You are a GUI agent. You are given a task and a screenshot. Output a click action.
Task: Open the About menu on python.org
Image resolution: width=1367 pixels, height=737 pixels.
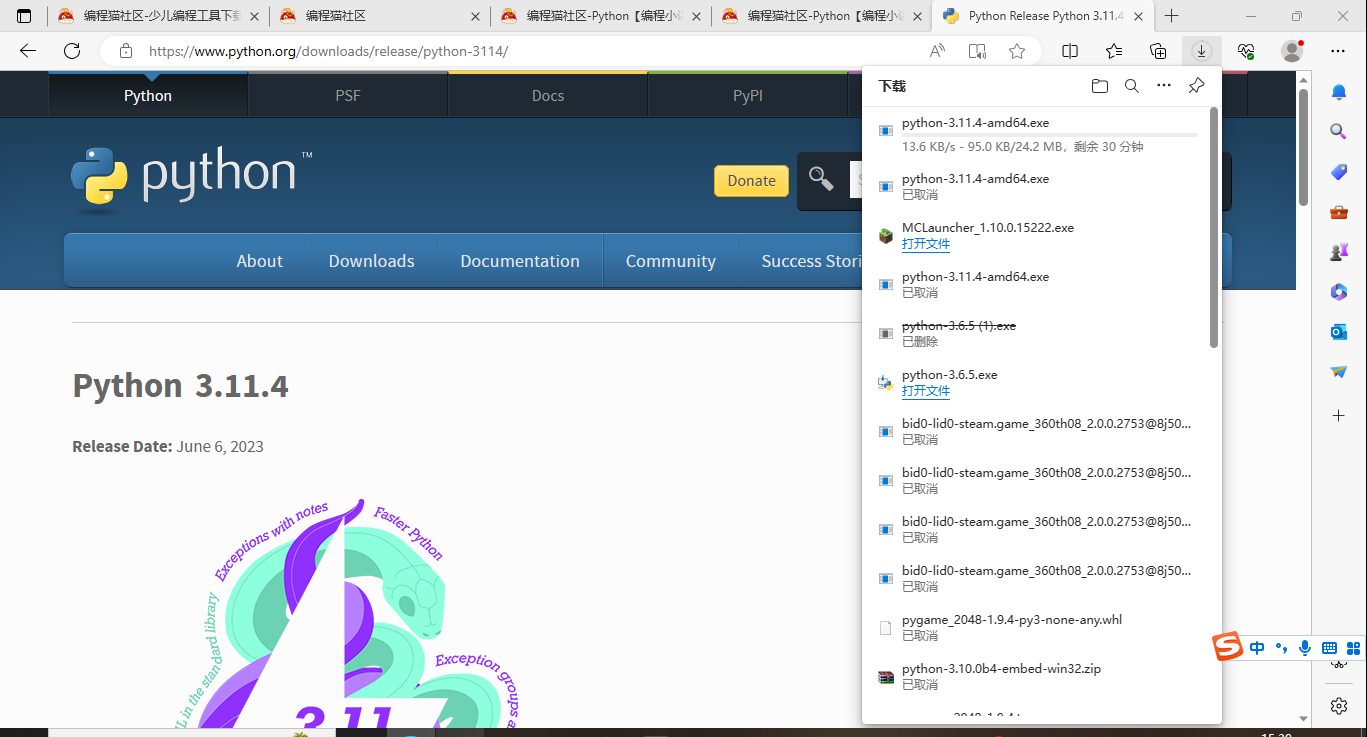click(260, 261)
